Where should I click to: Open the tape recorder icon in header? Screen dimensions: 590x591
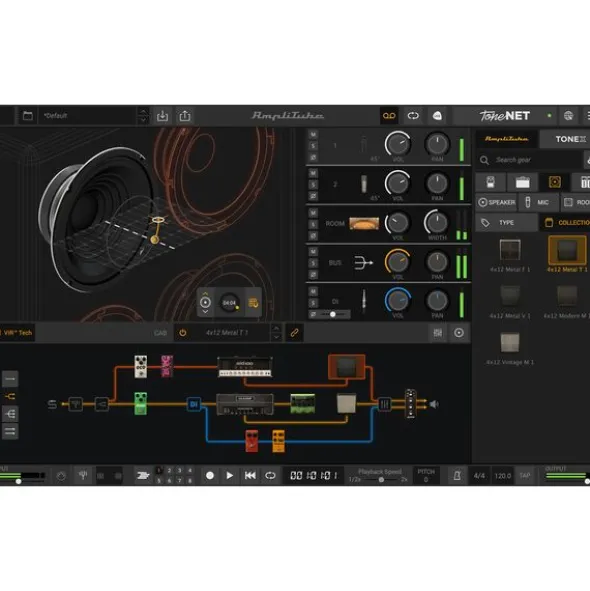point(389,116)
